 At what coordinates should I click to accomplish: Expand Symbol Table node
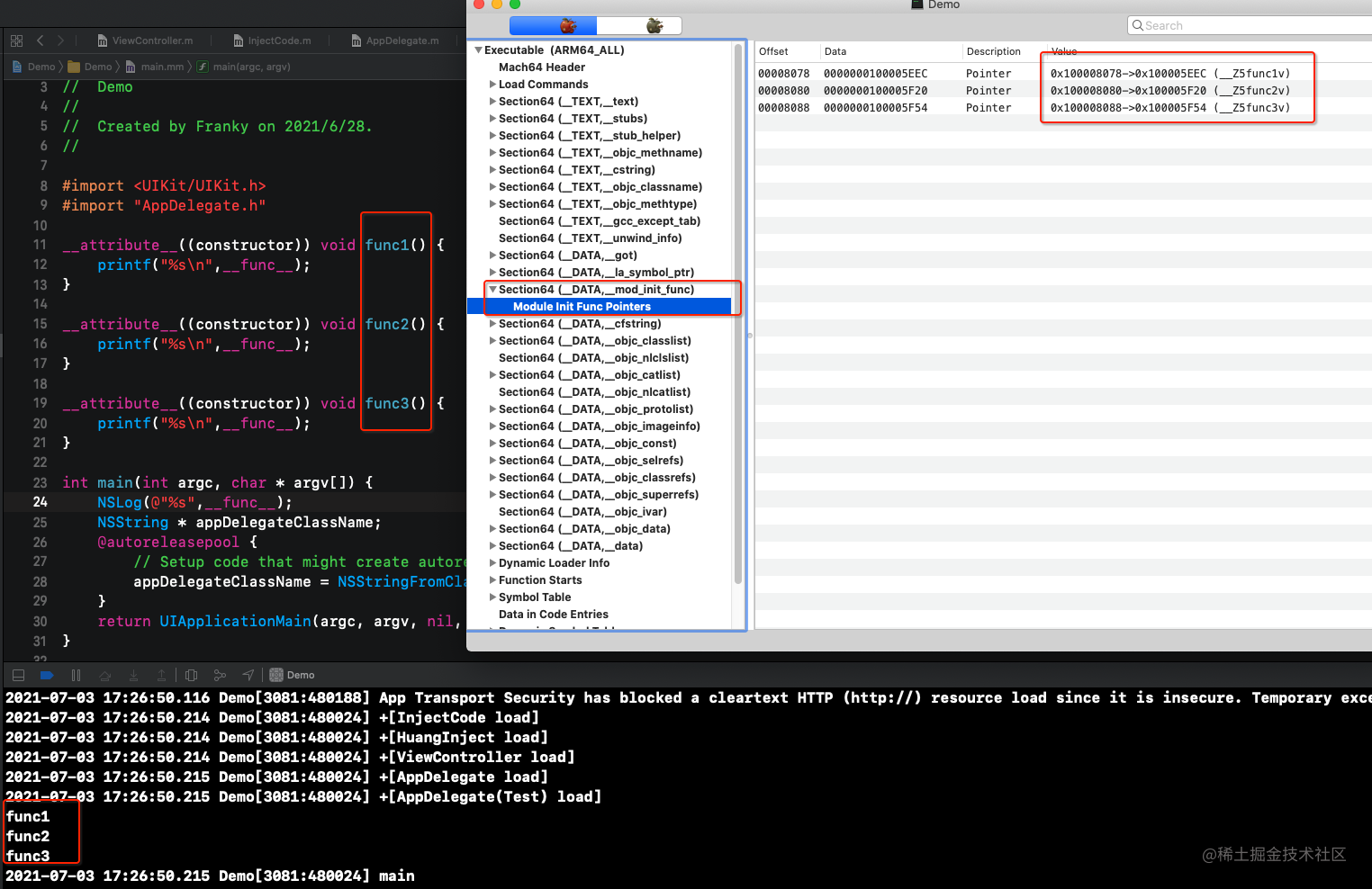pyautogui.click(x=492, y=597)
